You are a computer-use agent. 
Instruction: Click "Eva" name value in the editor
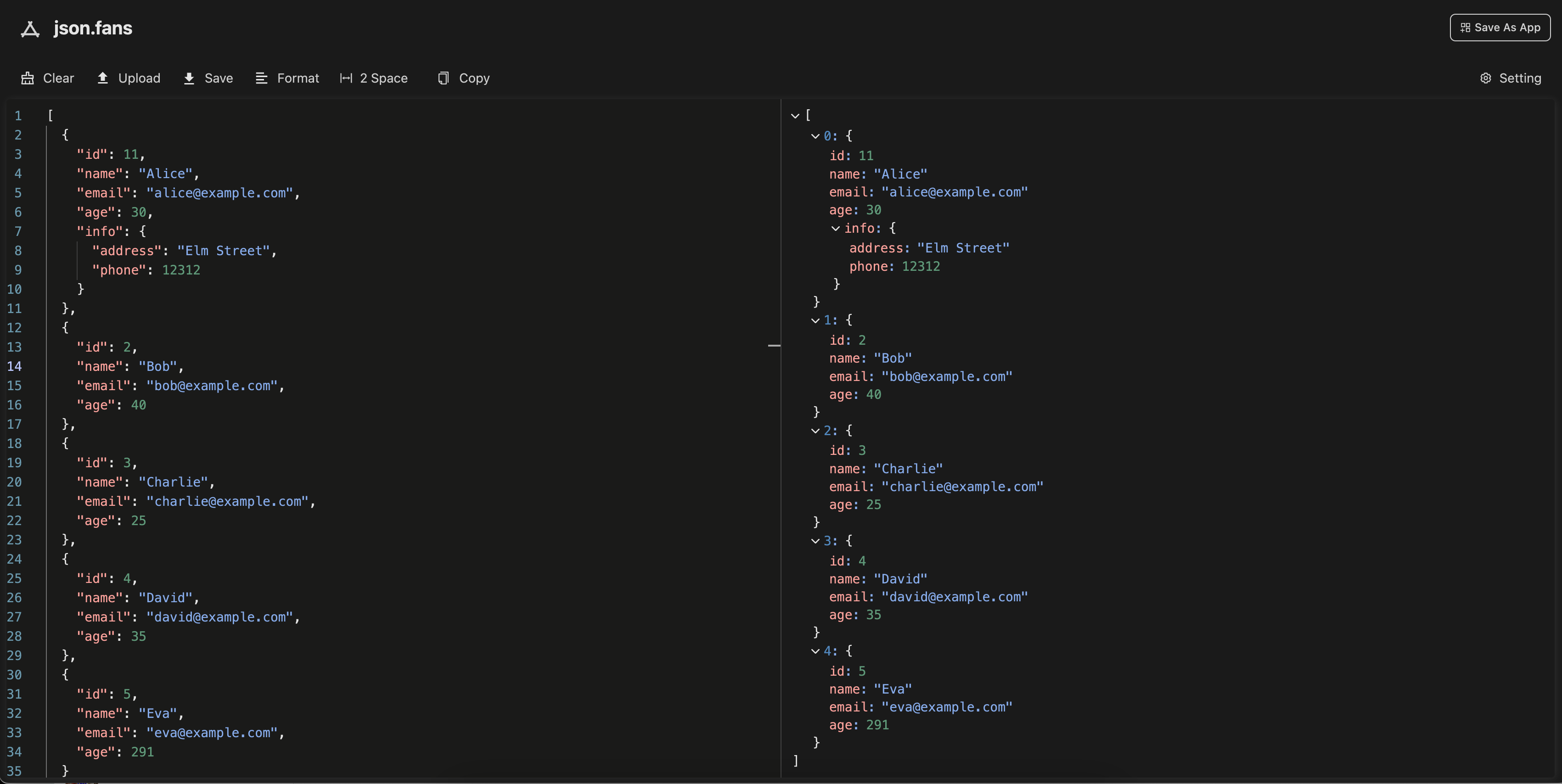coord(157,714)
